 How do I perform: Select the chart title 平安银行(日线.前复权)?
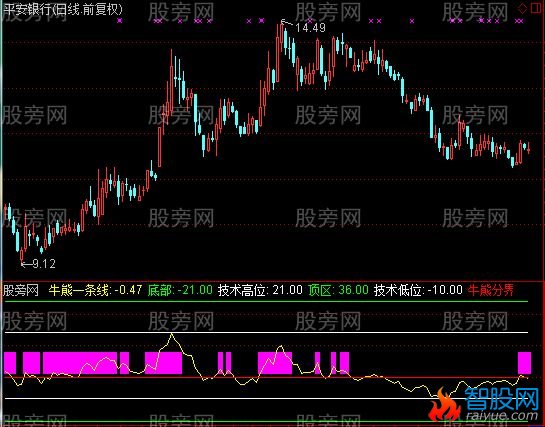[63, 9]
